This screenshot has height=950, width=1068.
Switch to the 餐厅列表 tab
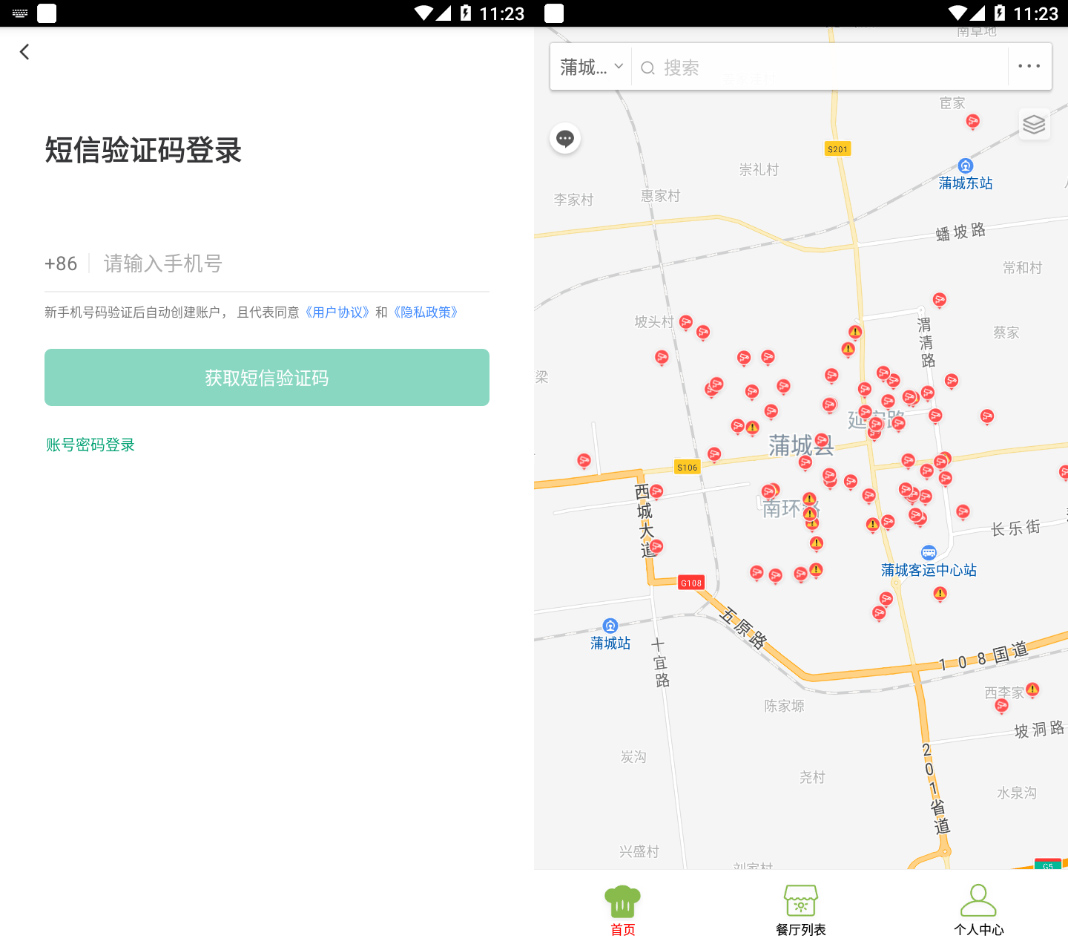[x=800, y=910]
